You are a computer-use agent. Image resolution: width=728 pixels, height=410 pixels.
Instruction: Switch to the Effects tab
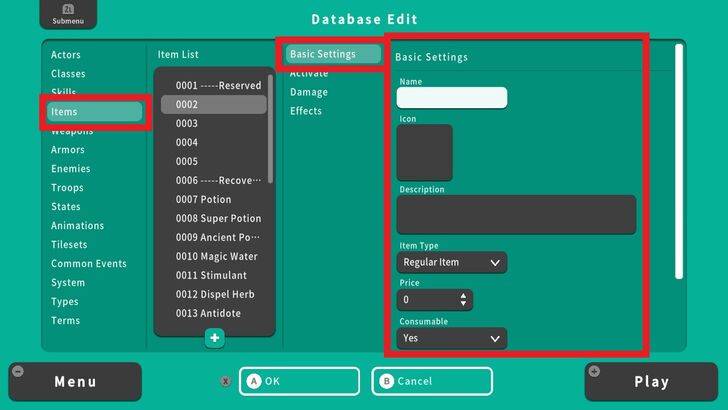click(306, 111)
